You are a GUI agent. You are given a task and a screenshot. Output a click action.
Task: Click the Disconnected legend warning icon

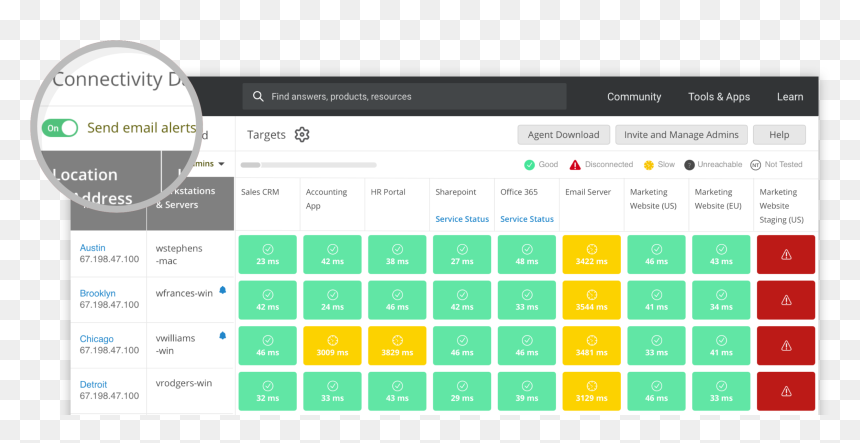pos(575,164)
